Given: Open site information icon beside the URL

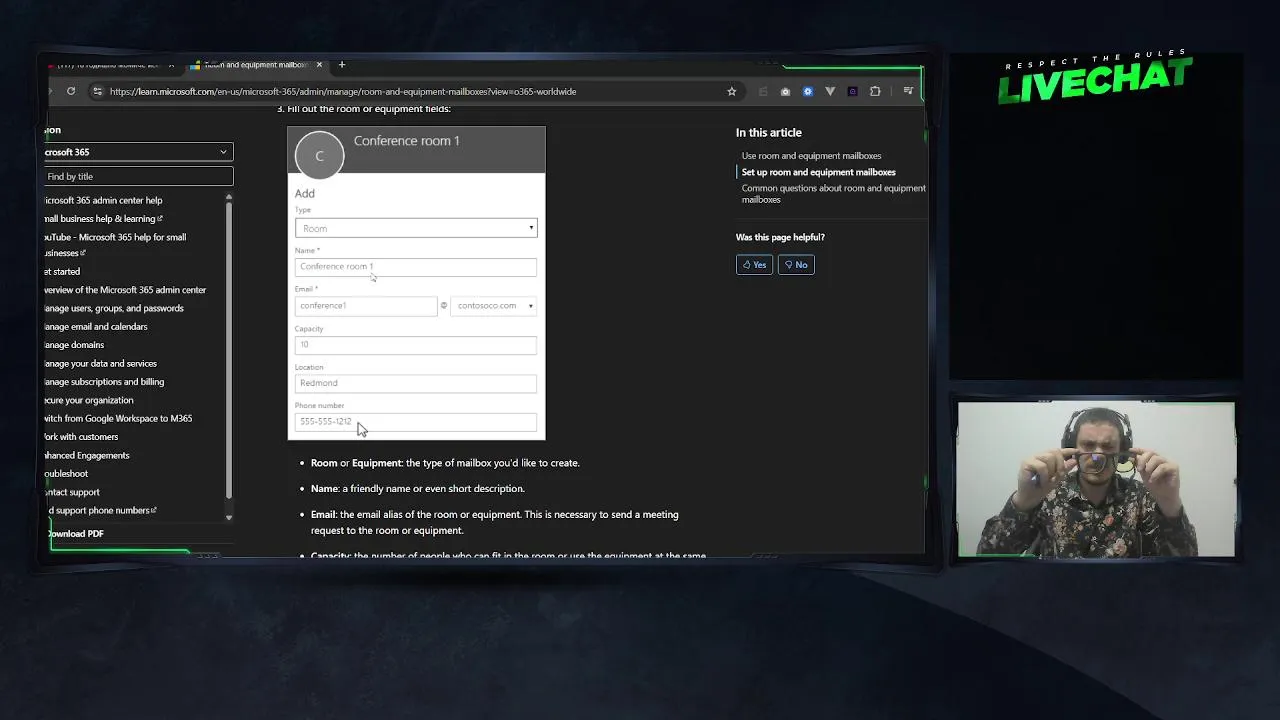Looking at the screenshot, I should (x=97, y=91).
